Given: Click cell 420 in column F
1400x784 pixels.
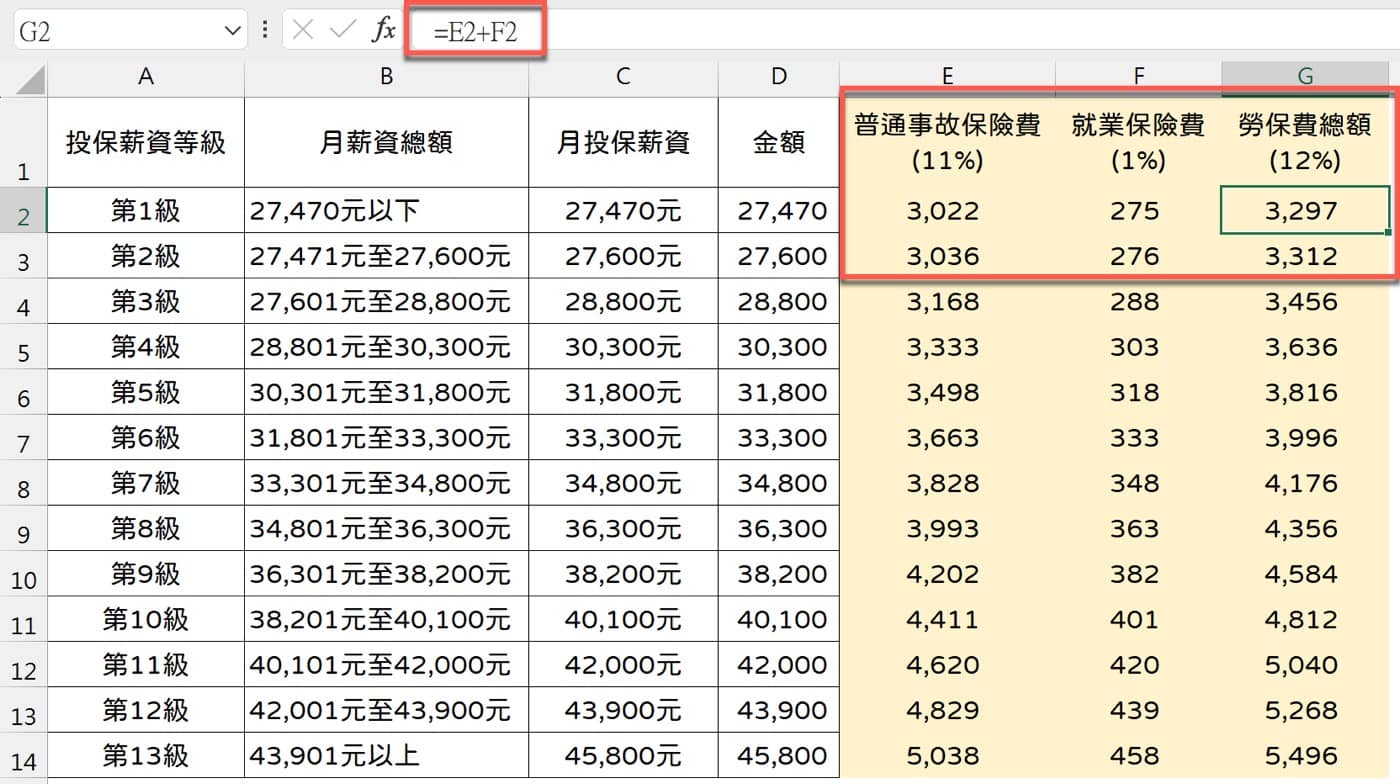Looking at the screenshot, I should (x=1138, y=664).
